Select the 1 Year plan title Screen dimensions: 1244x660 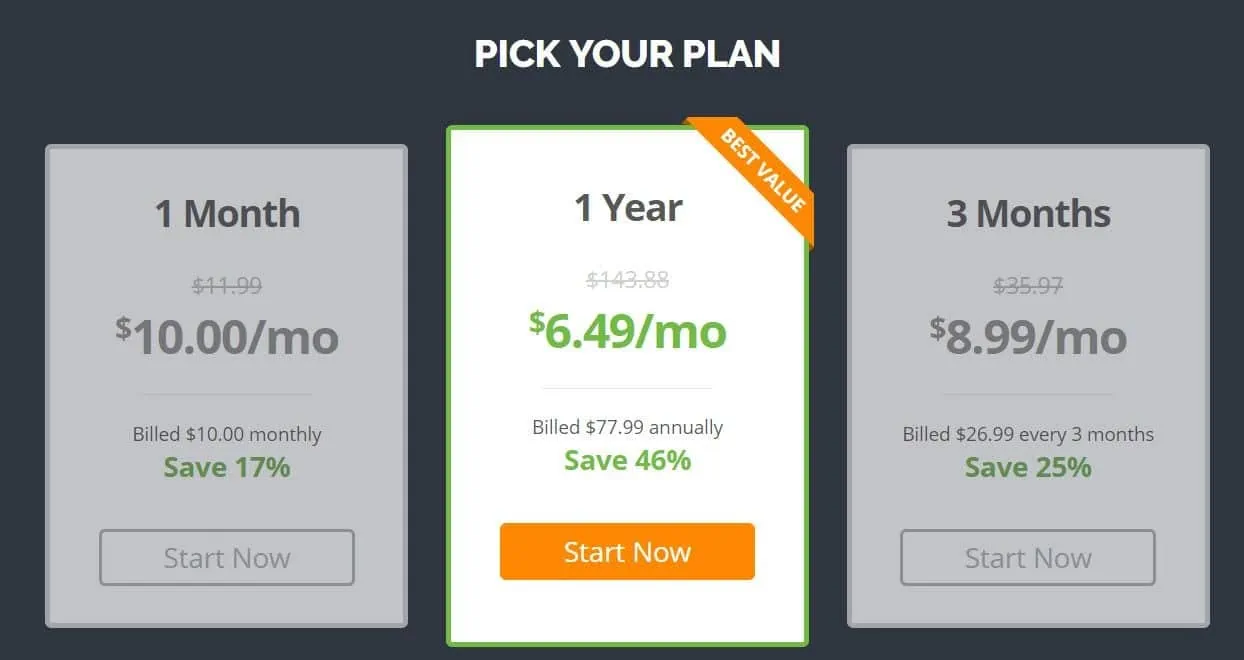click(x=628, y=208)
